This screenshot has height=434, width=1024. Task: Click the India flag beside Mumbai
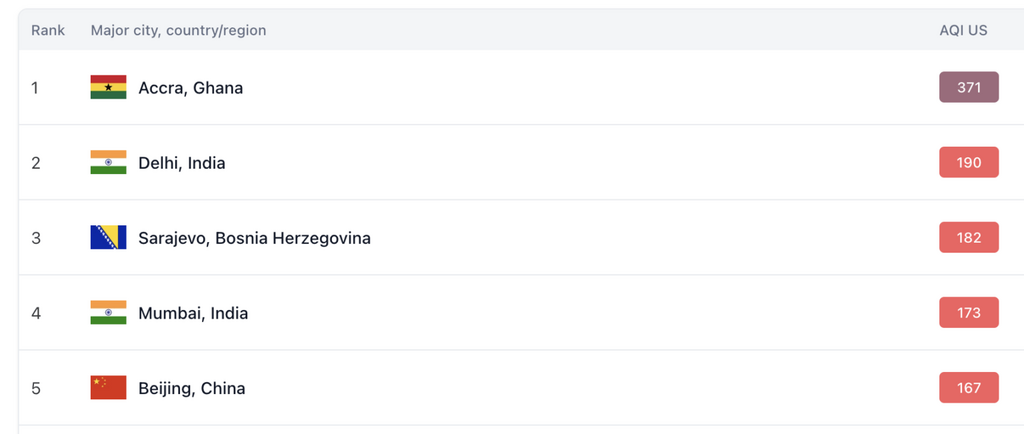point(108,313)
